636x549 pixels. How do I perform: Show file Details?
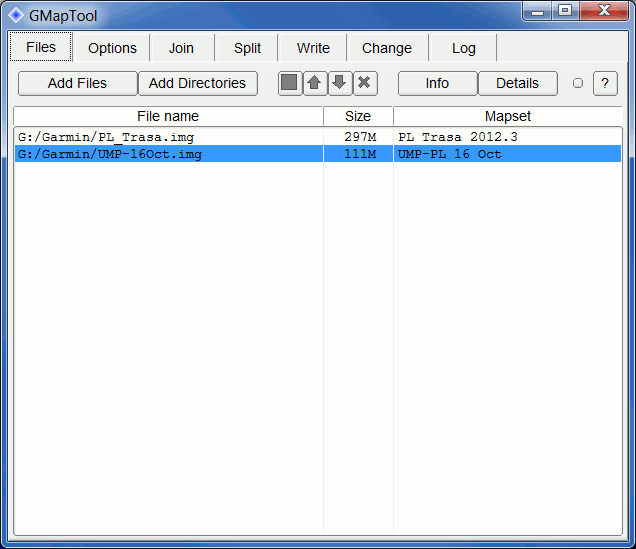518,84
